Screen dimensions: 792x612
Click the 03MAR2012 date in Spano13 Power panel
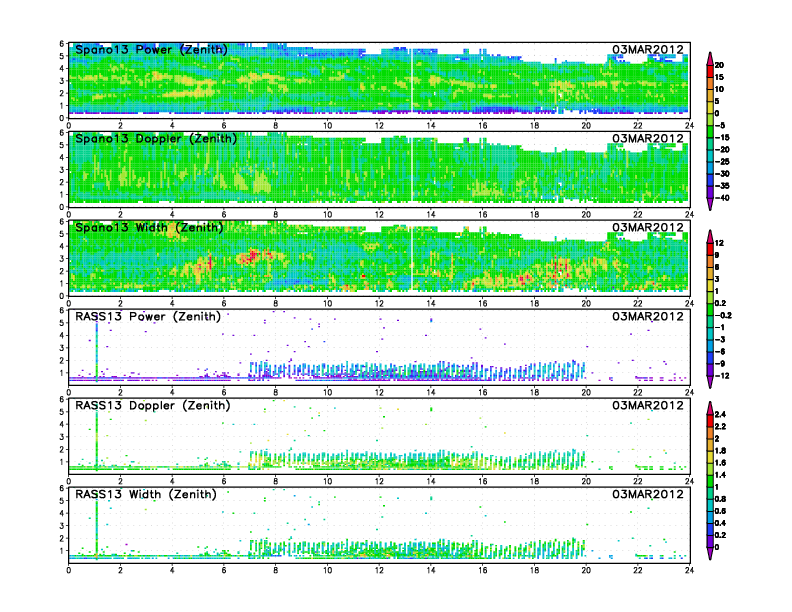click(648, 49)
